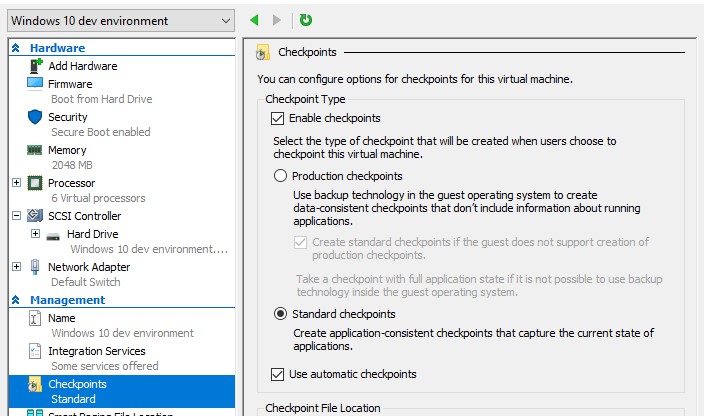Click the Hard Drive disk icon
Image resolution: width=704 pixels, height=416 pixels.
pos(53,236)
